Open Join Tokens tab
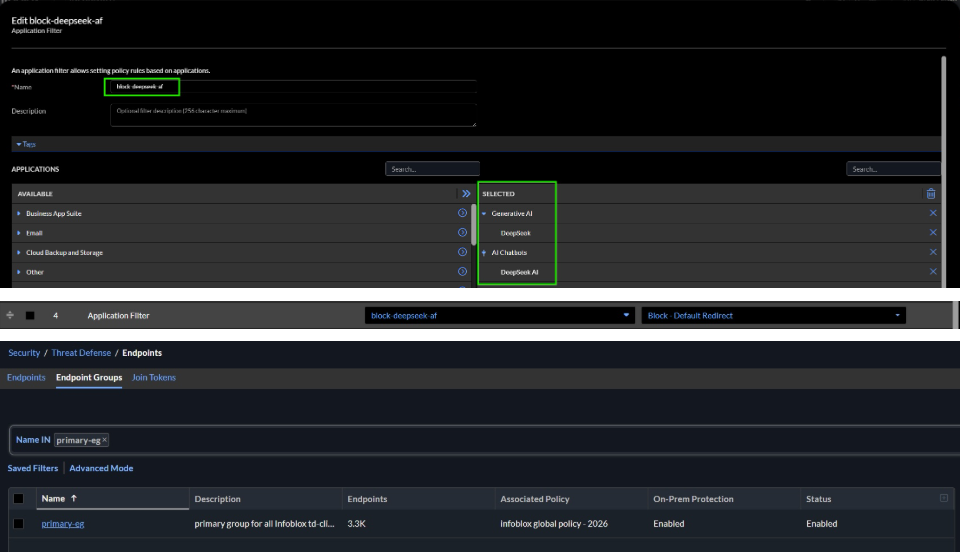The height and width of the screenshot is (552, 960). pyautogui.click(x=154, y=378)
